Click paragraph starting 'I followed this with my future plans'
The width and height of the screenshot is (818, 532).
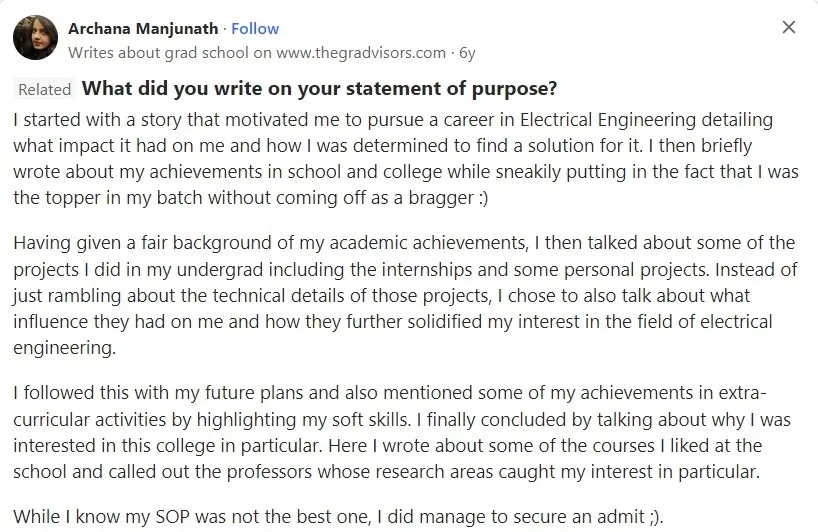click(x=402, y=432)
